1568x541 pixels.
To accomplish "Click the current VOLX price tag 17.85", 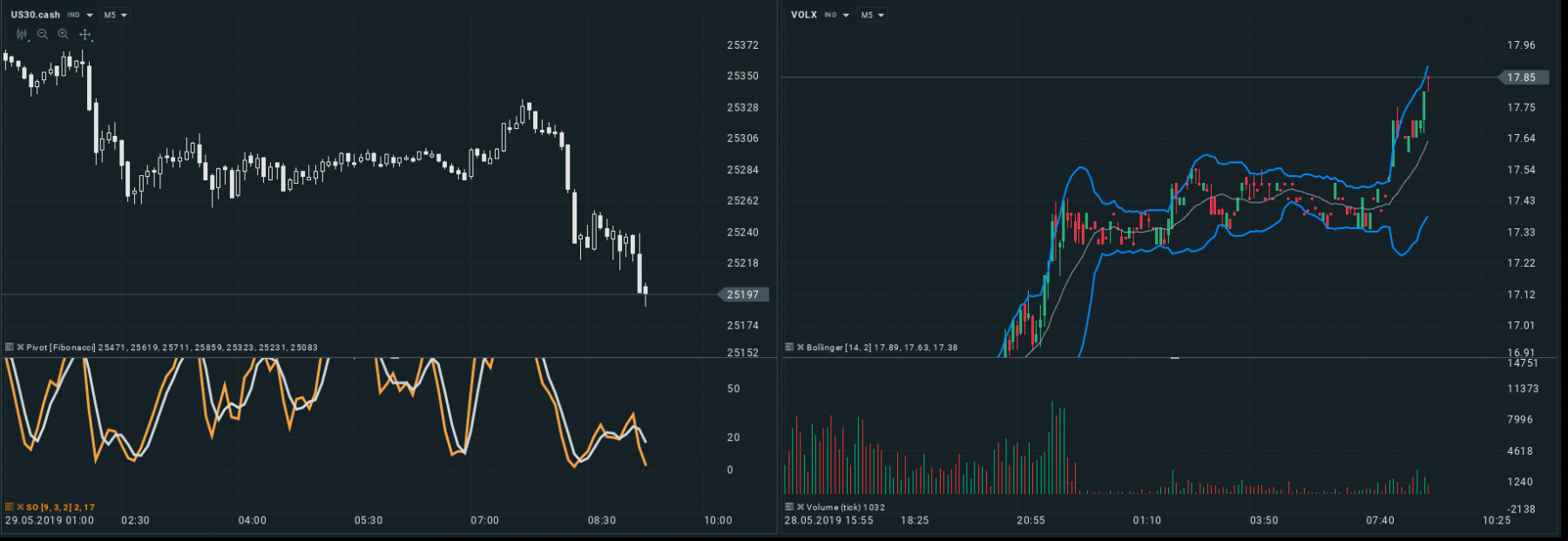I will pyautogui.click(x=1523, y=78).
